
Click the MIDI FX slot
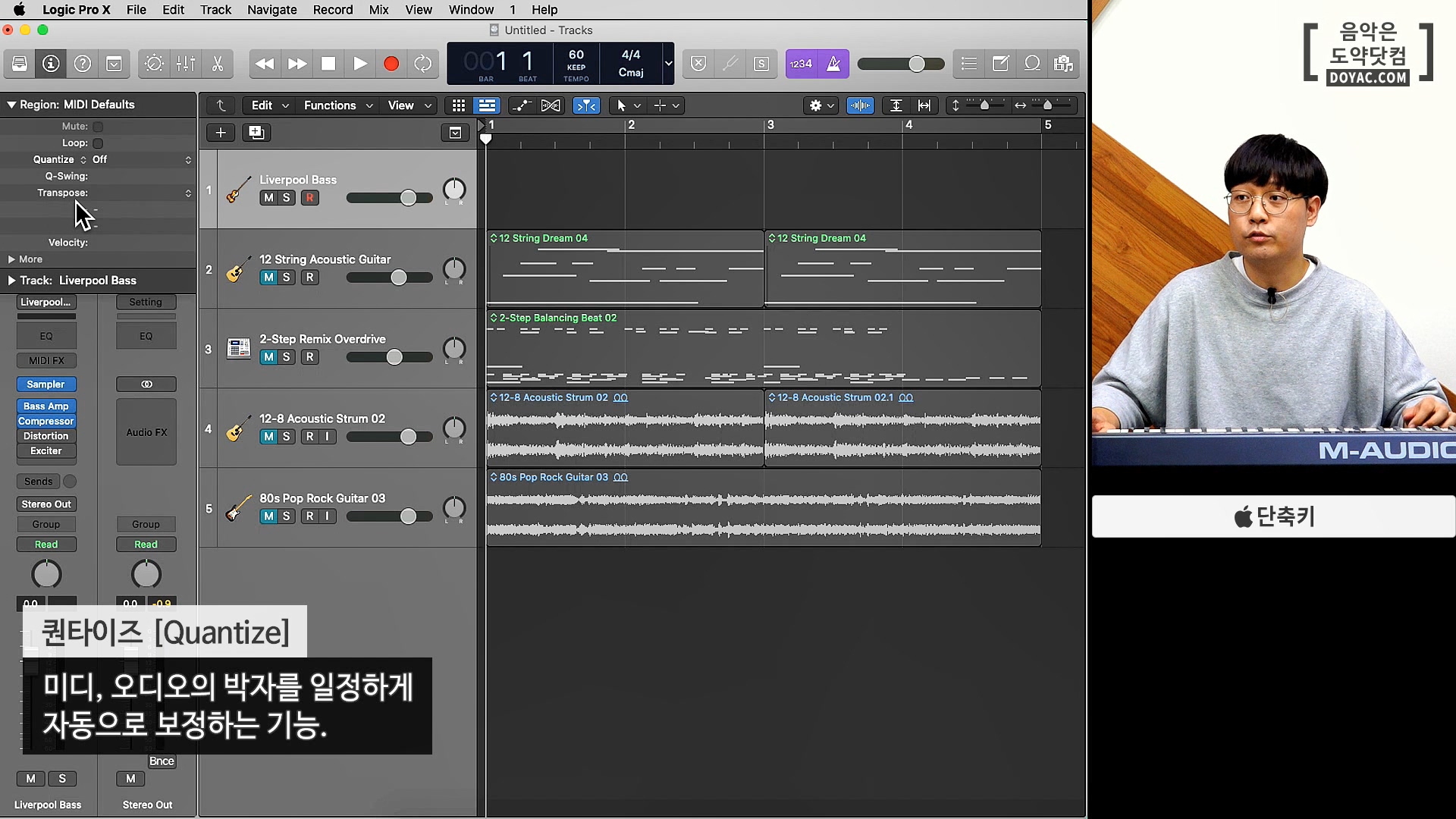coord(46,361)
